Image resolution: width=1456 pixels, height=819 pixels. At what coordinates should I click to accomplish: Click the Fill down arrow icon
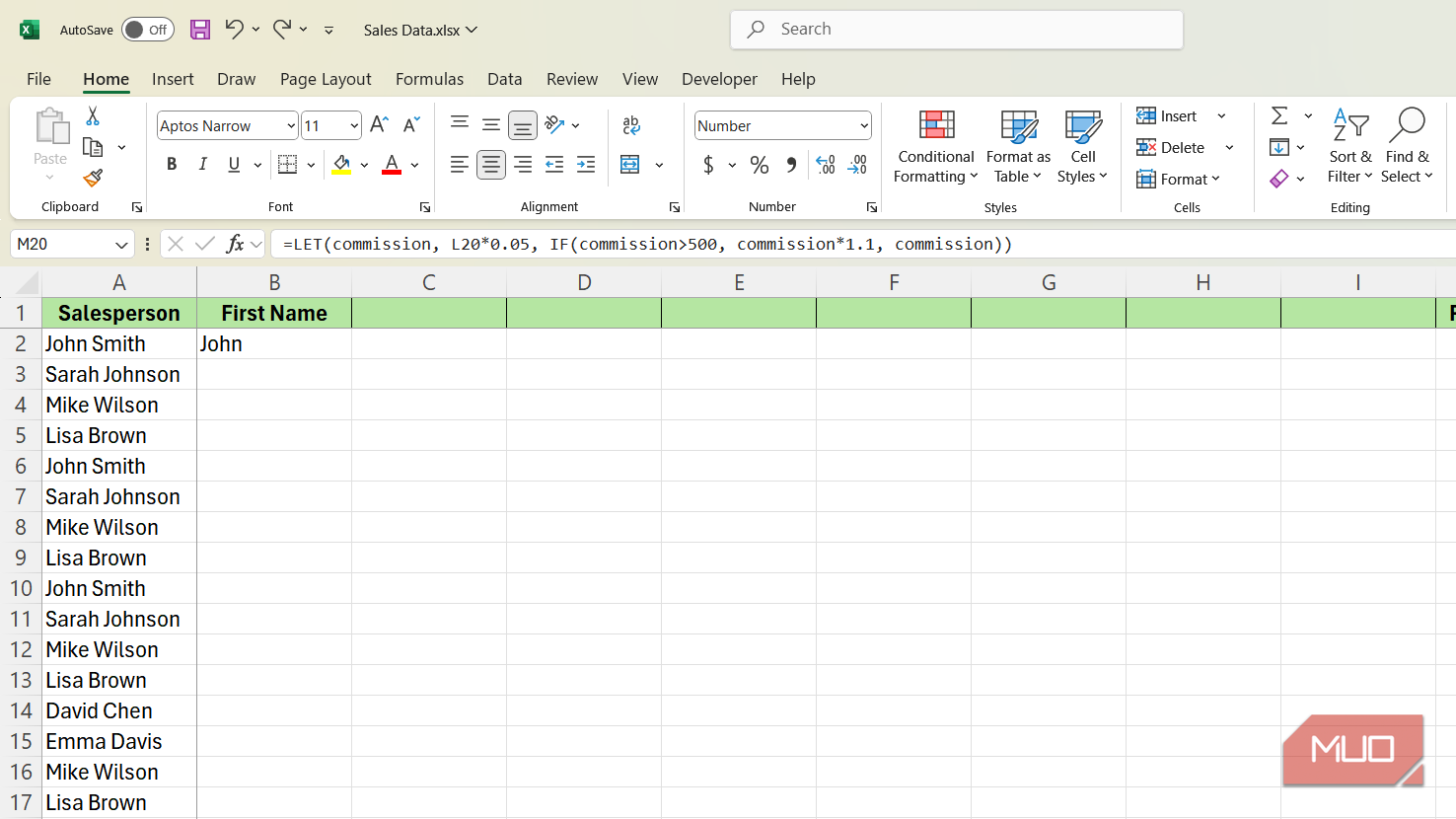tap(1279, 147)
